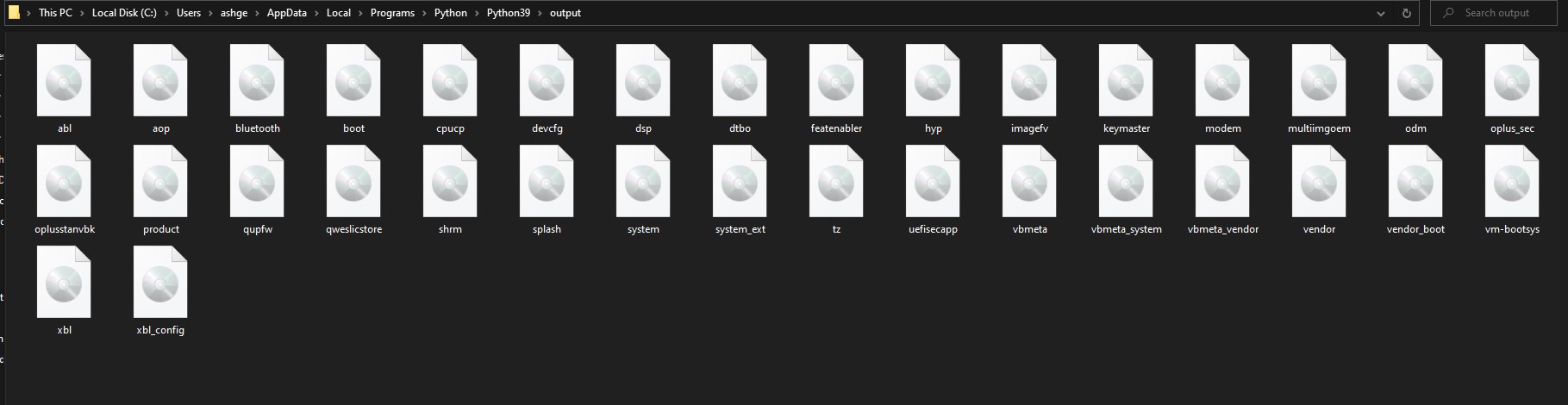The width and height of the screenshot is (1568, 405).
Task: Select the odm file icon
Action: point(1415,81)
